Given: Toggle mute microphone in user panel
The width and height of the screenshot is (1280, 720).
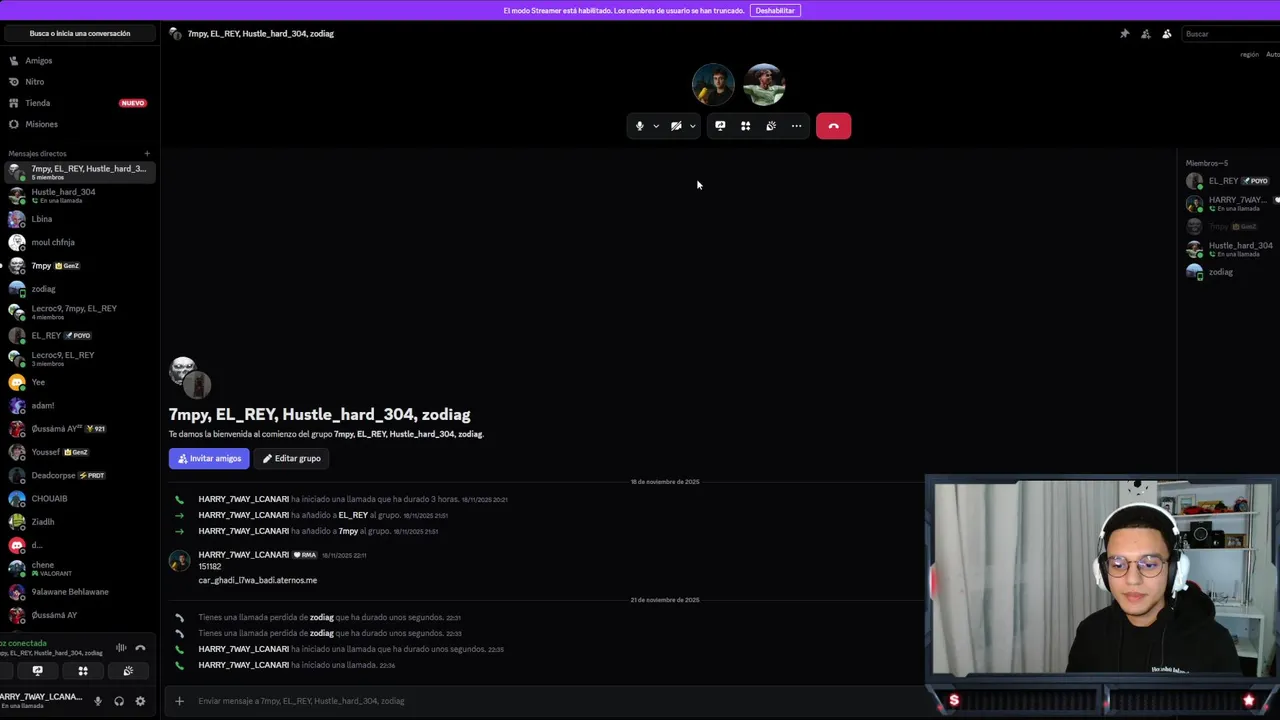Looking at the screenshot, I should 98,701.
